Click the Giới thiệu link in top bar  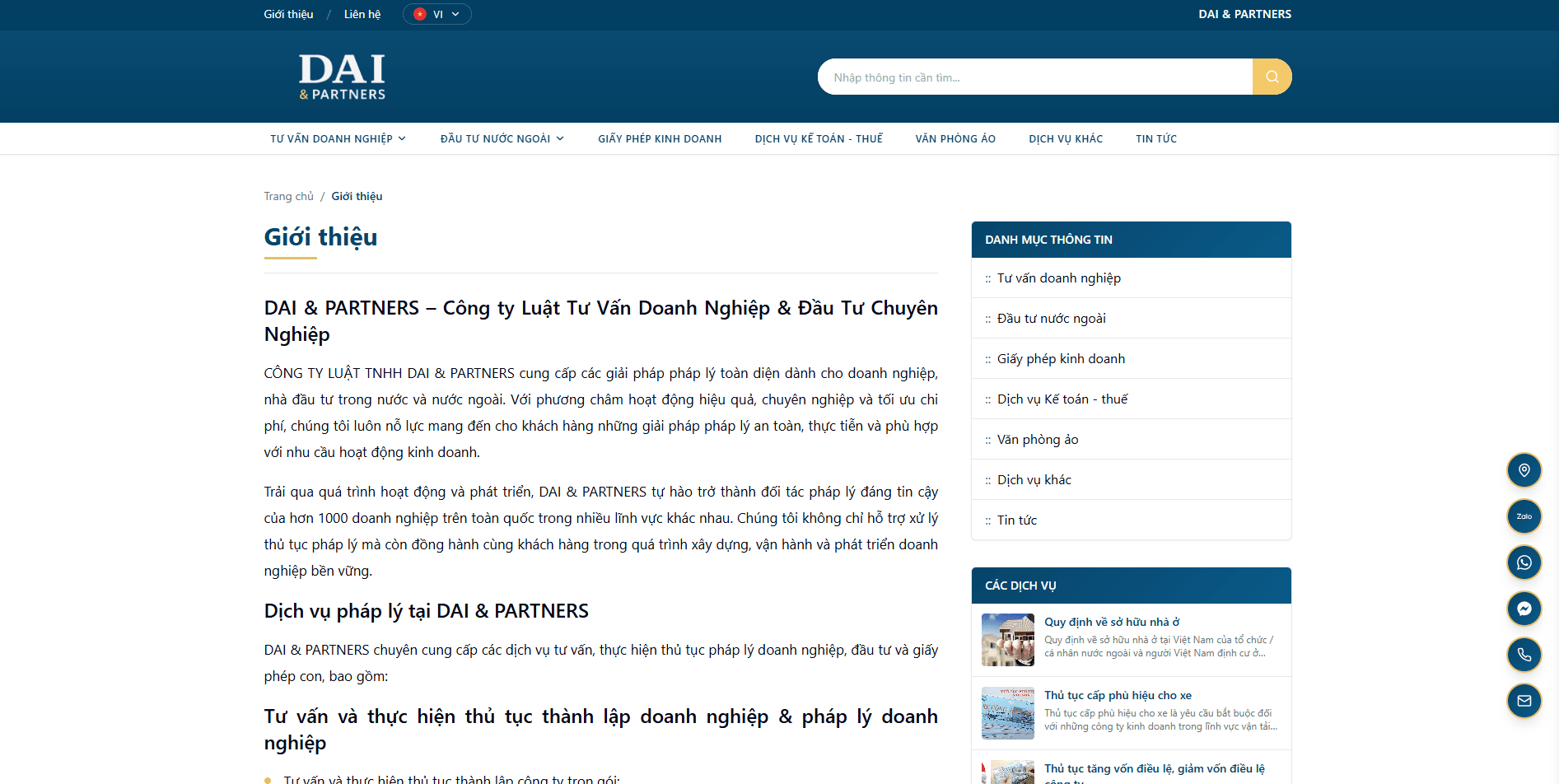click(x=288, y=14)
